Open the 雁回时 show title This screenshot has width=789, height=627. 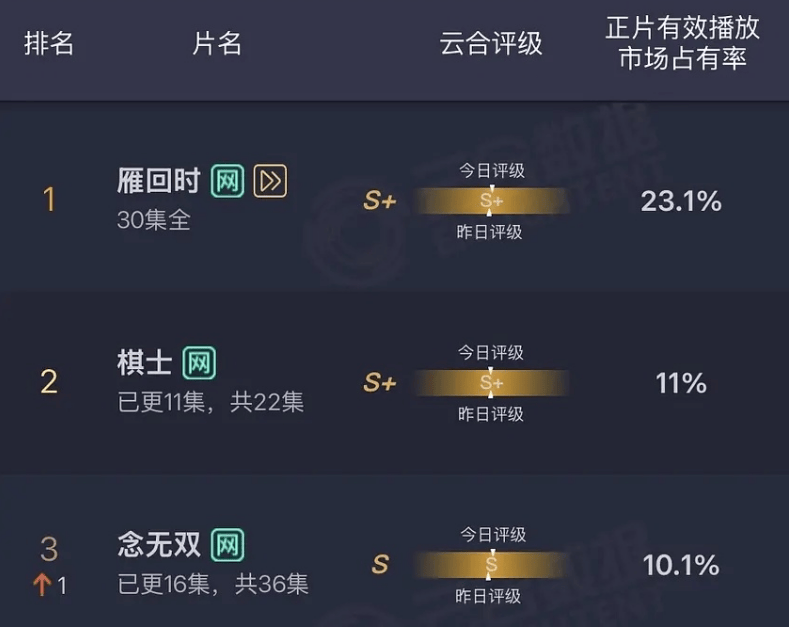[159, 181]
